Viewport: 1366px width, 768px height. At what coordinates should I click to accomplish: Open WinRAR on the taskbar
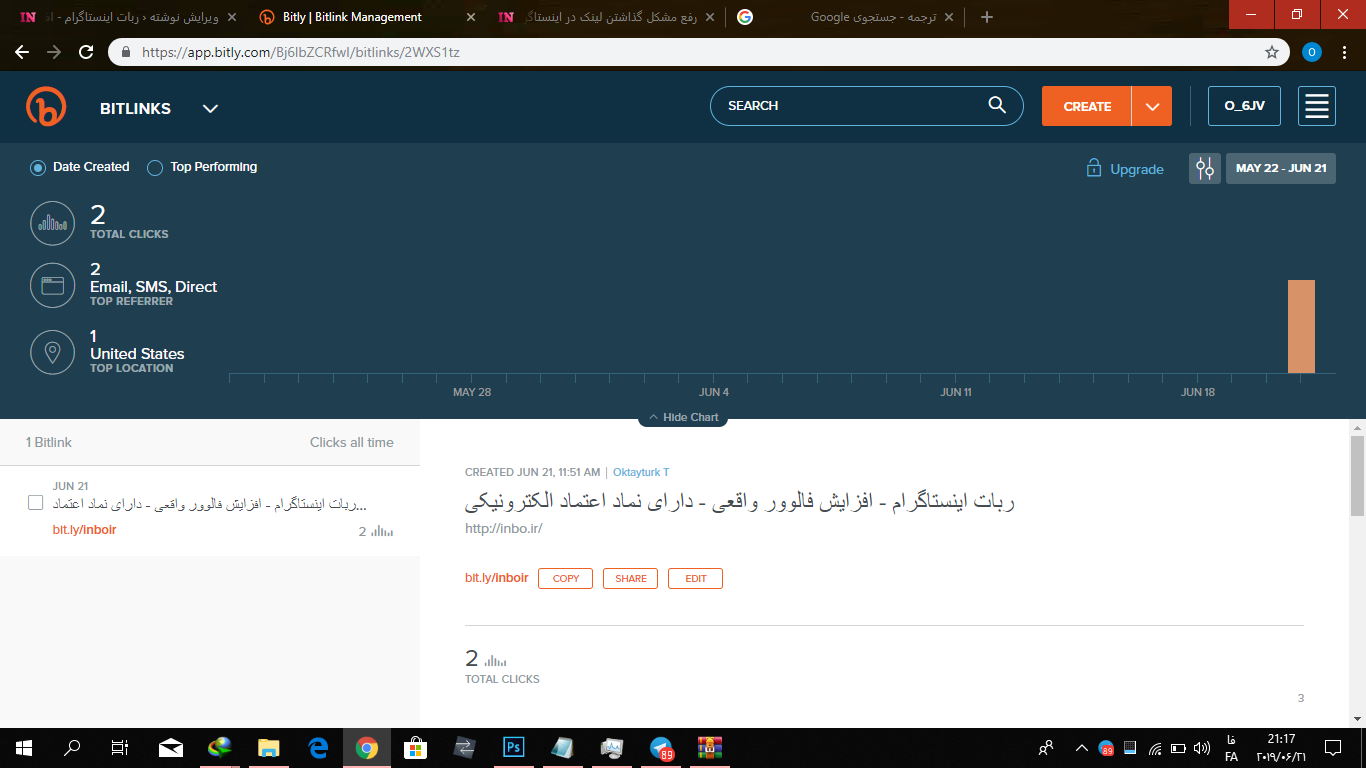pos(710,747)
